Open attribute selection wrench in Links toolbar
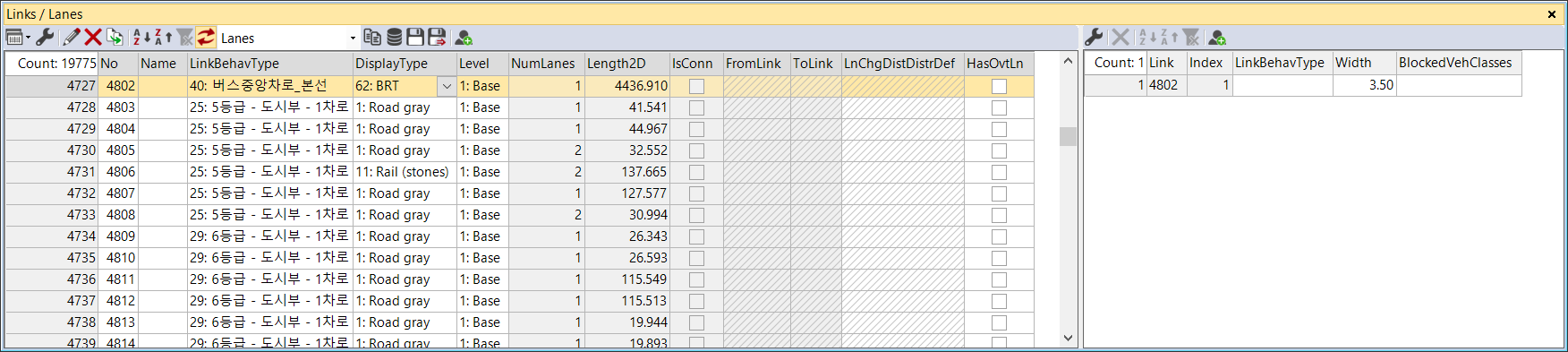 coord(45,38)
